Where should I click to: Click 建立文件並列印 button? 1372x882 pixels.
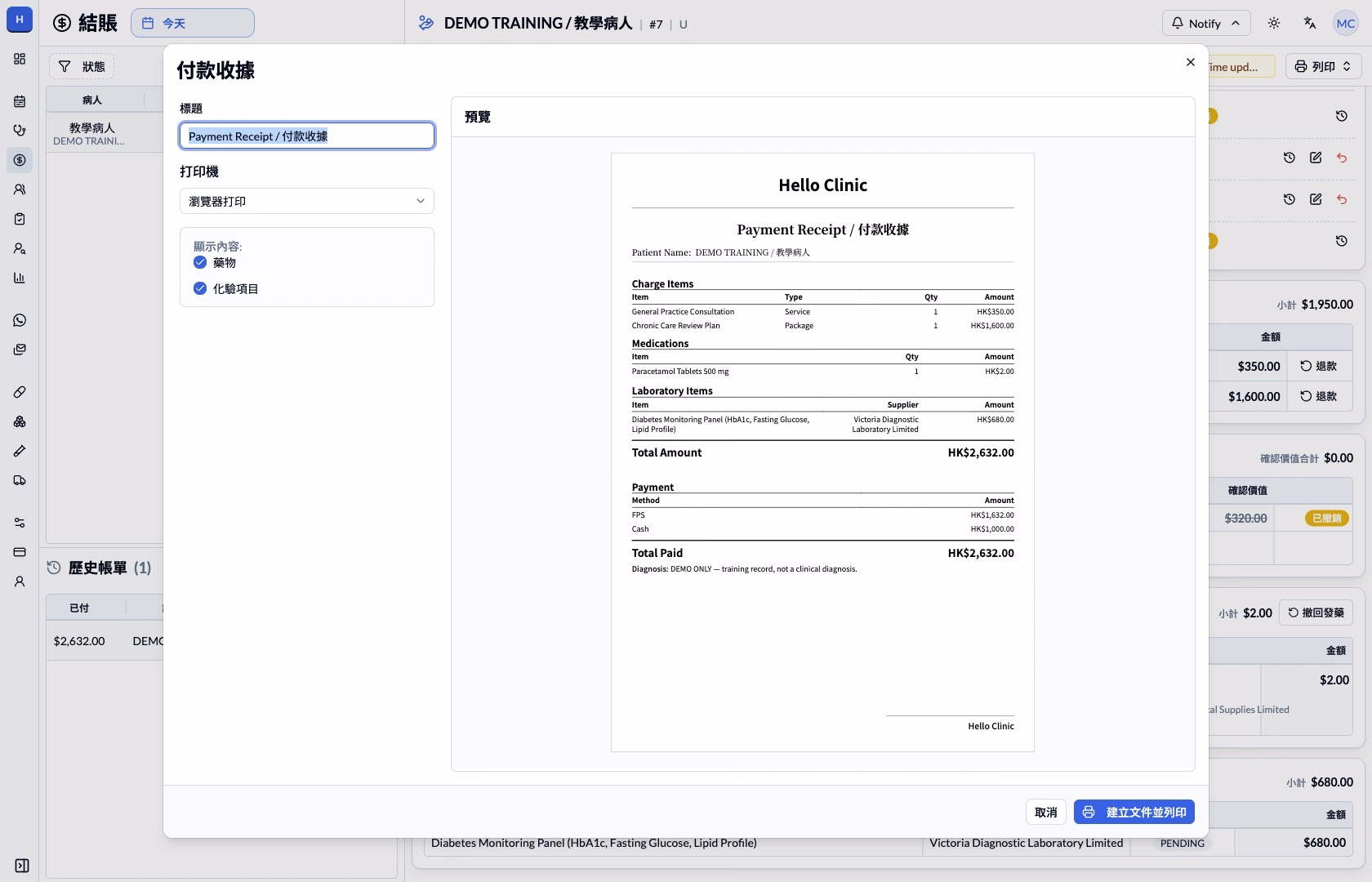coord(1134,812)
